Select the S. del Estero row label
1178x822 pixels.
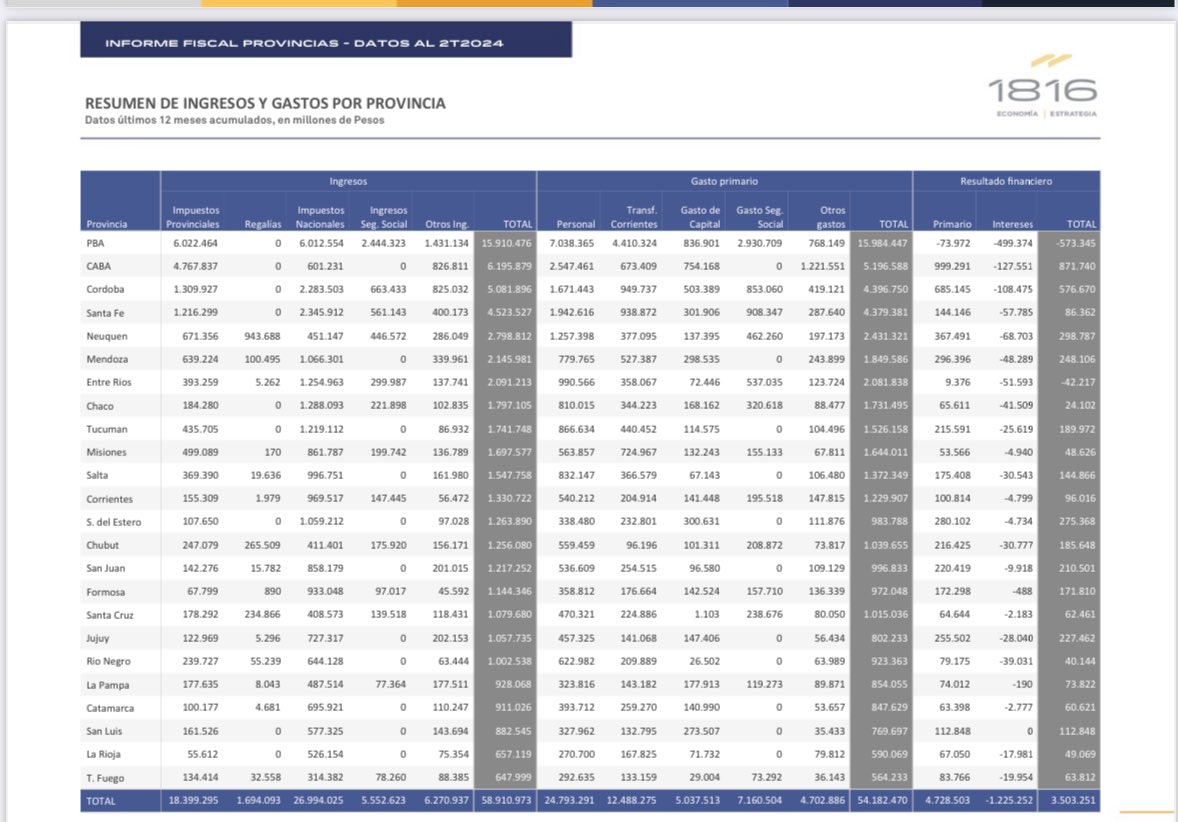pyautogui.click(x=113, y=522)
